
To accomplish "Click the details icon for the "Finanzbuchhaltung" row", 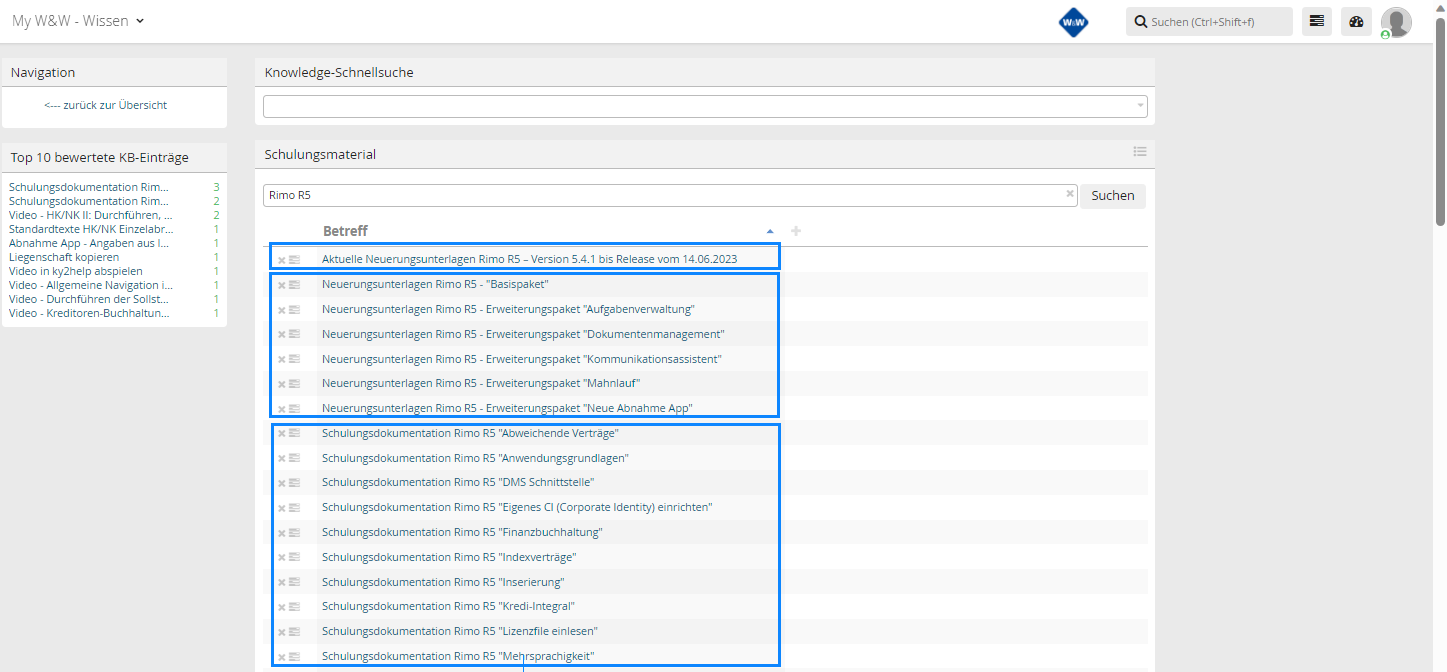I will pyautogui.click(x=295, y=533).
